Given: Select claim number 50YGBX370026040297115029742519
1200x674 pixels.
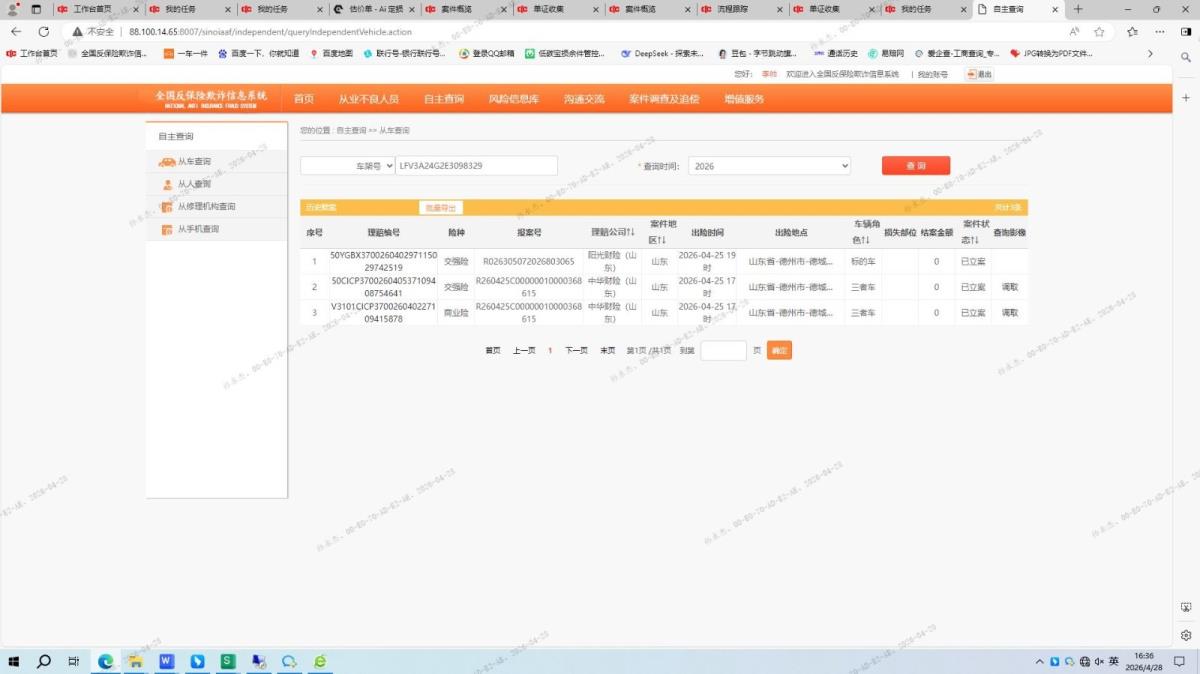Looking at the screenshot, I should click(x=383, y=261).
